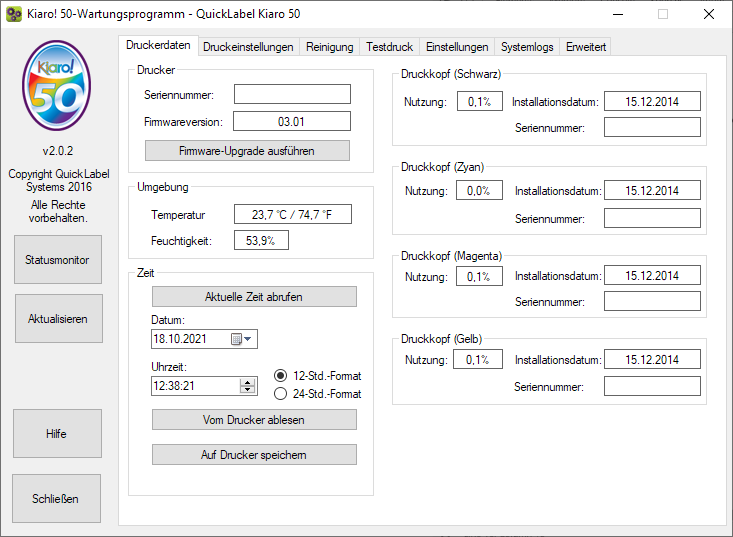Click the Umgebung group label
Image resolution: width=733 pixels, height=537 pixels.
coord(163,187)
